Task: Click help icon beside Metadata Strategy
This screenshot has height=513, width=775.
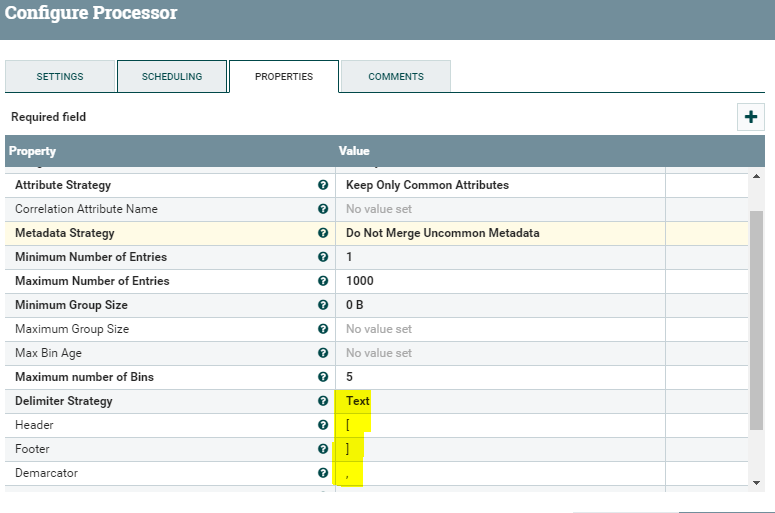Action: pyautogui.click(x=323, y=233)
